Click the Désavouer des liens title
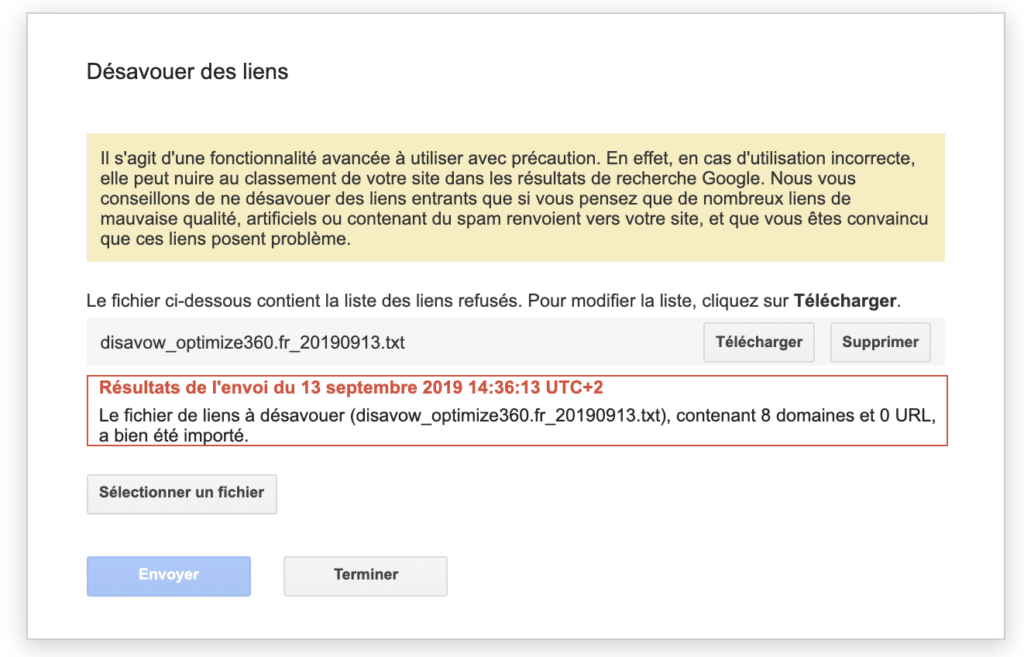Screen dimensions: 1024x657 (187, 72)
